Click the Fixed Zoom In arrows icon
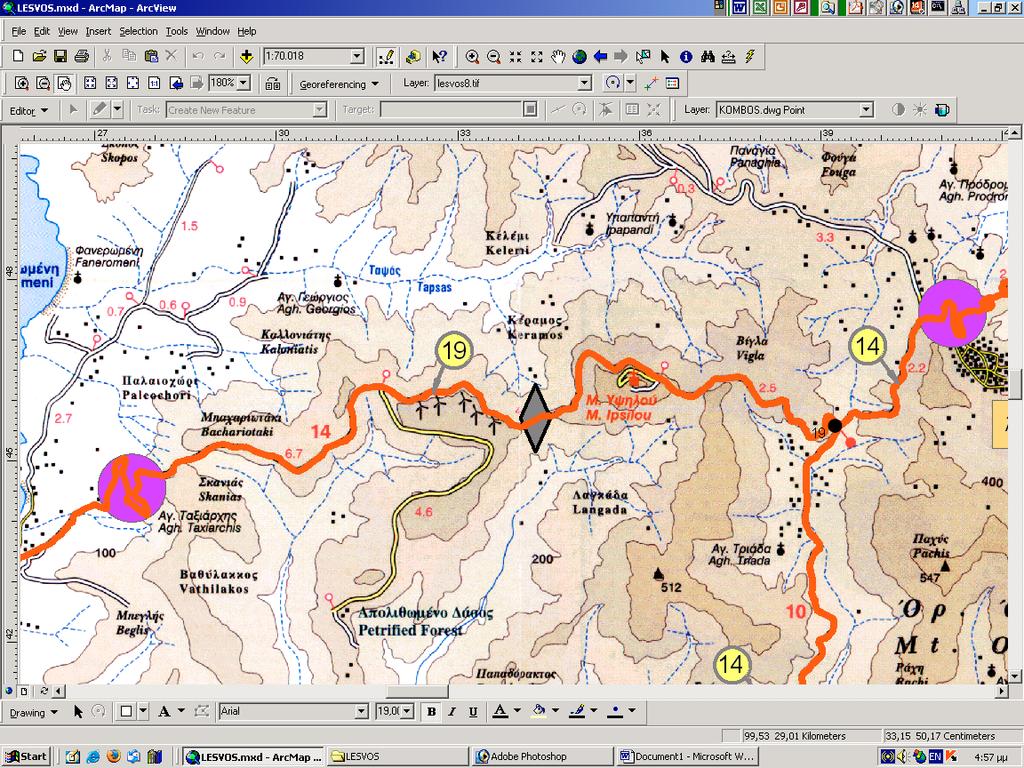The image size is (1024, 768). [515, 57]
